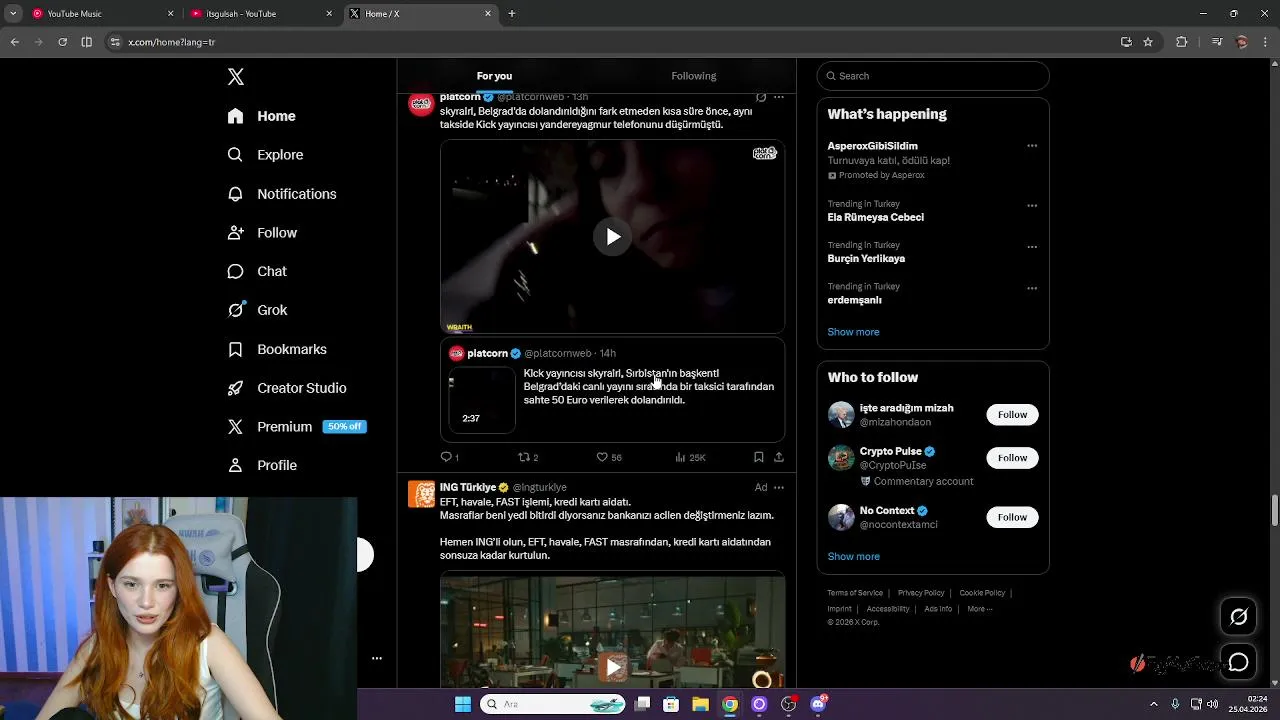Screen dimensions: 1280x720
Task: Open Ela Rümeysa Cebeci trending topic
Action: click(875, 217)
